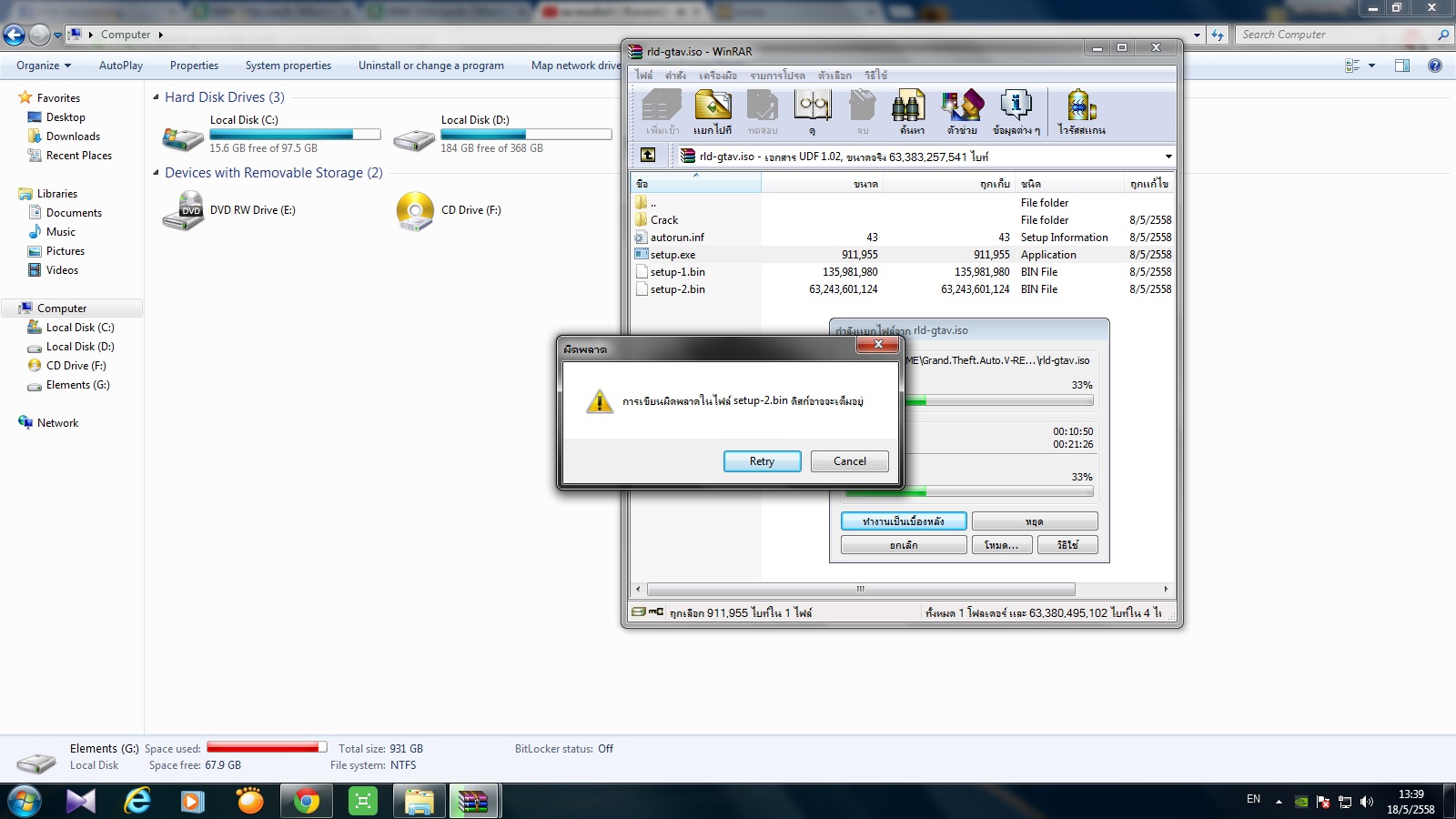This screenshot has width=1456, height=819.
Task: Select the CD Drive (F:) icon in content pane
Action: pos(415,211)
